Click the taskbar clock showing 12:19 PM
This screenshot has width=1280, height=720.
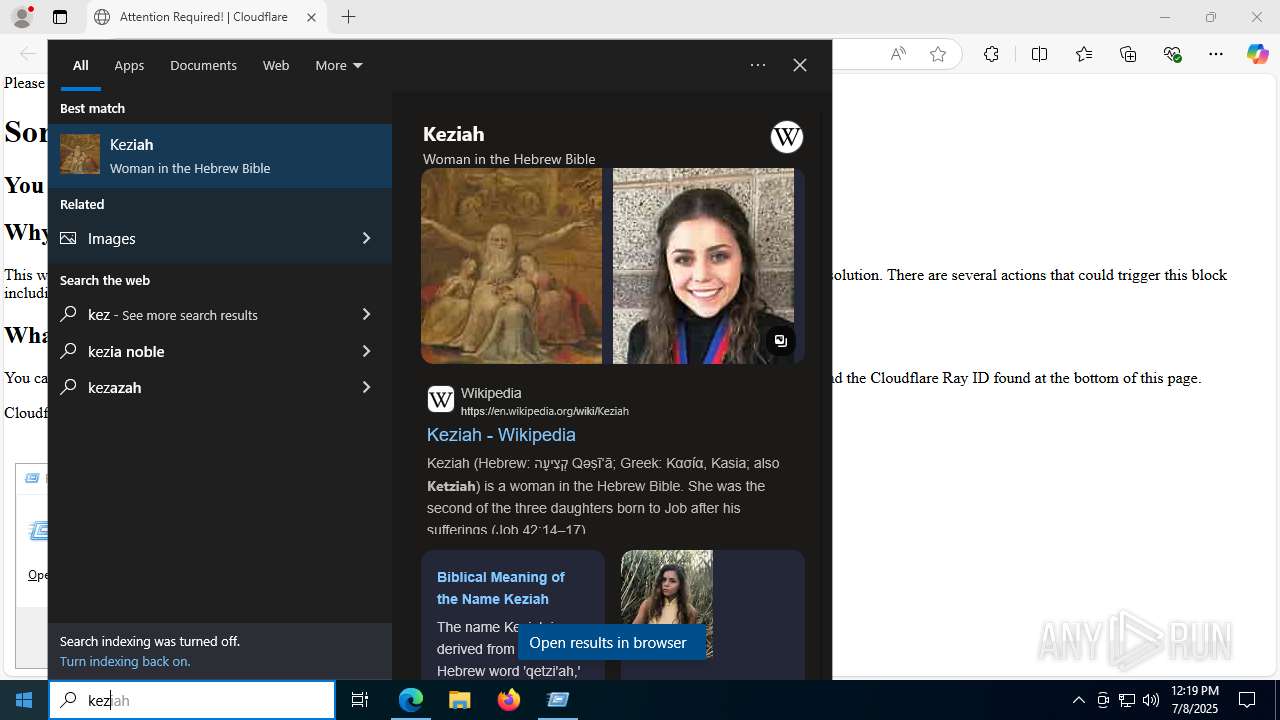tap(1194, 700)
